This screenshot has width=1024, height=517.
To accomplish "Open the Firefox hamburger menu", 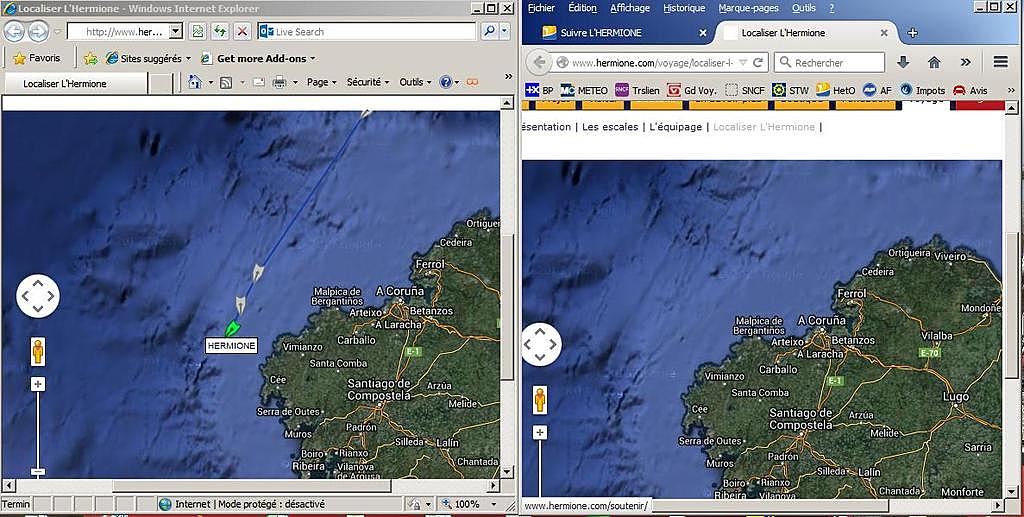I will [x=1000, y=62].
